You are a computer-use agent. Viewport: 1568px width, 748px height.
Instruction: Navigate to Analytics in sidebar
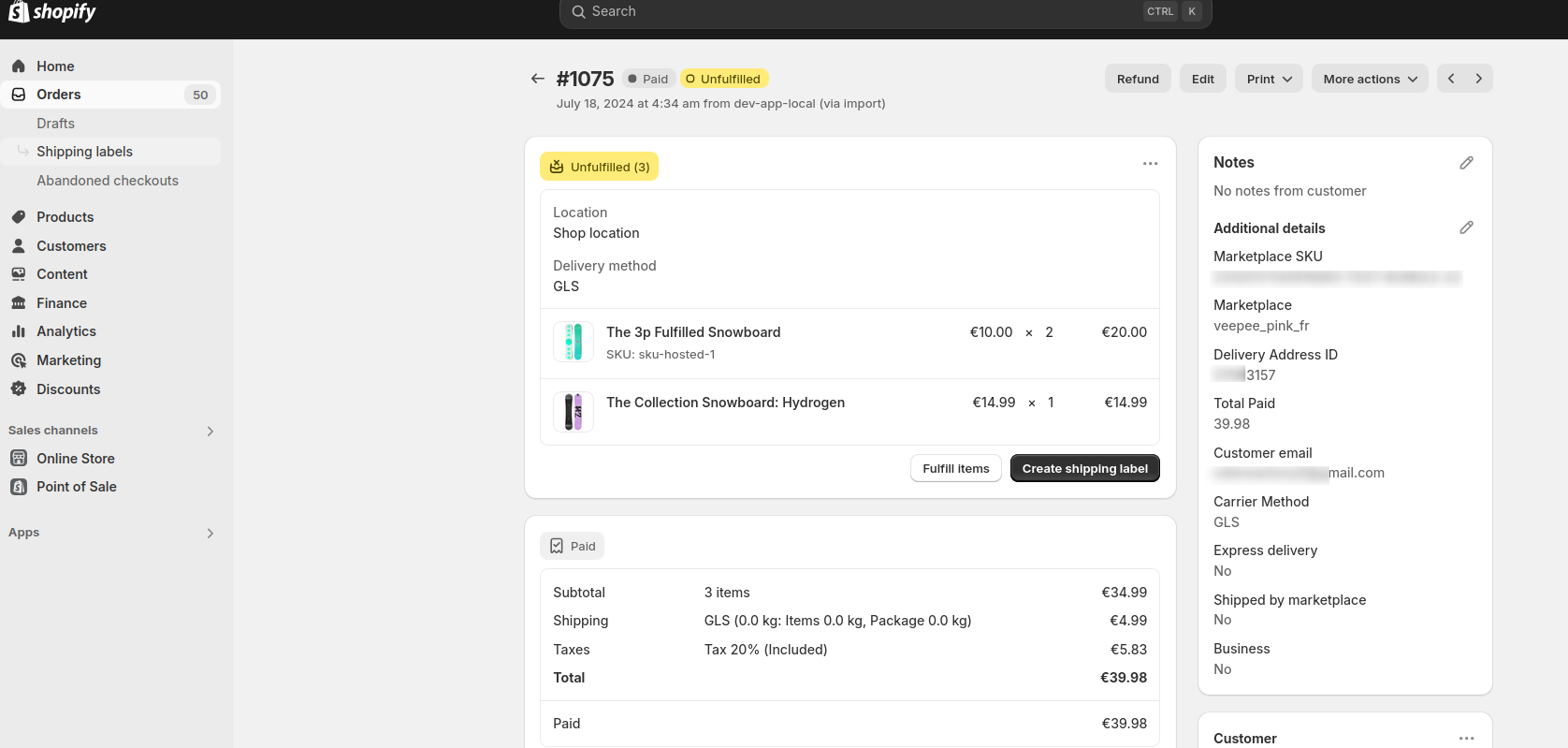(65, 331)
